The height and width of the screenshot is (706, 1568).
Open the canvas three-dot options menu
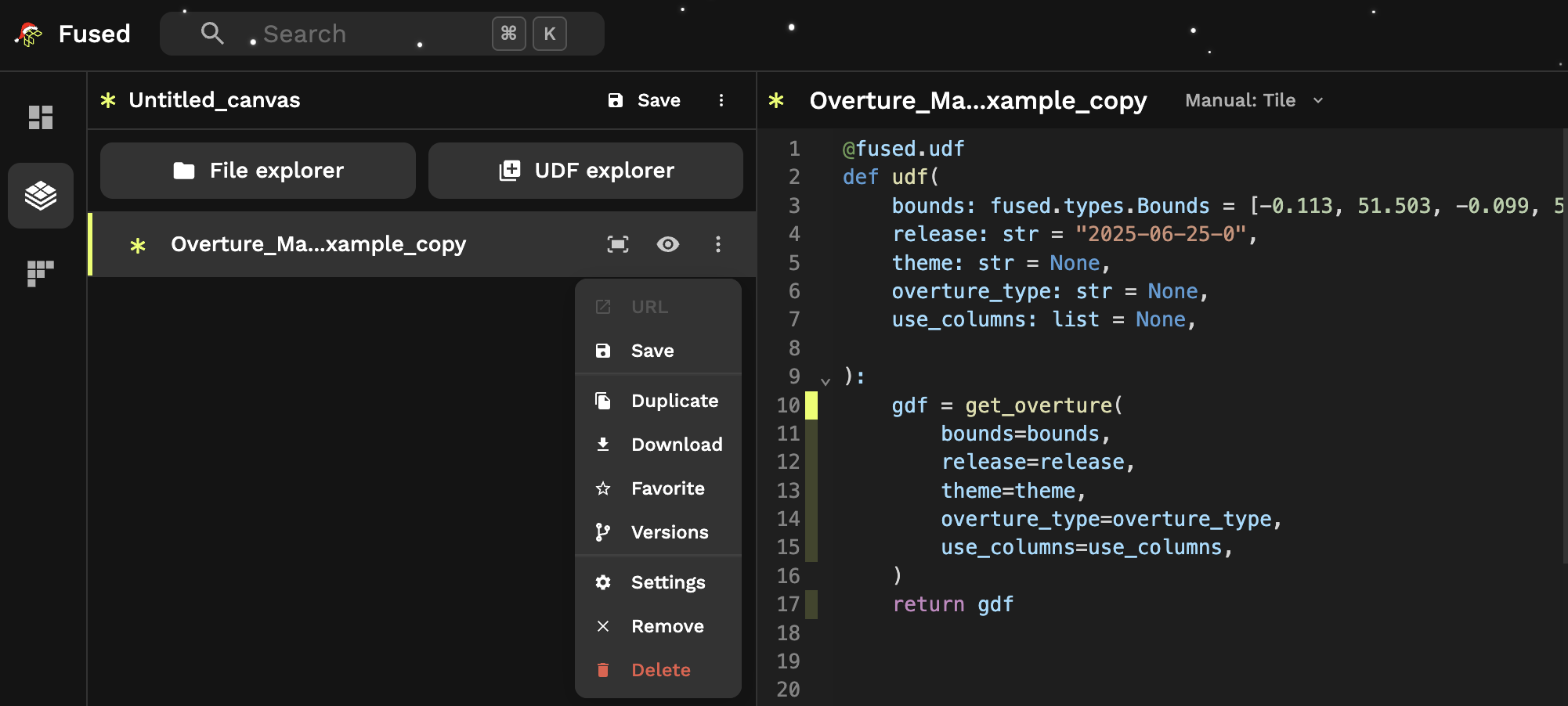click(x=721, y=100)
